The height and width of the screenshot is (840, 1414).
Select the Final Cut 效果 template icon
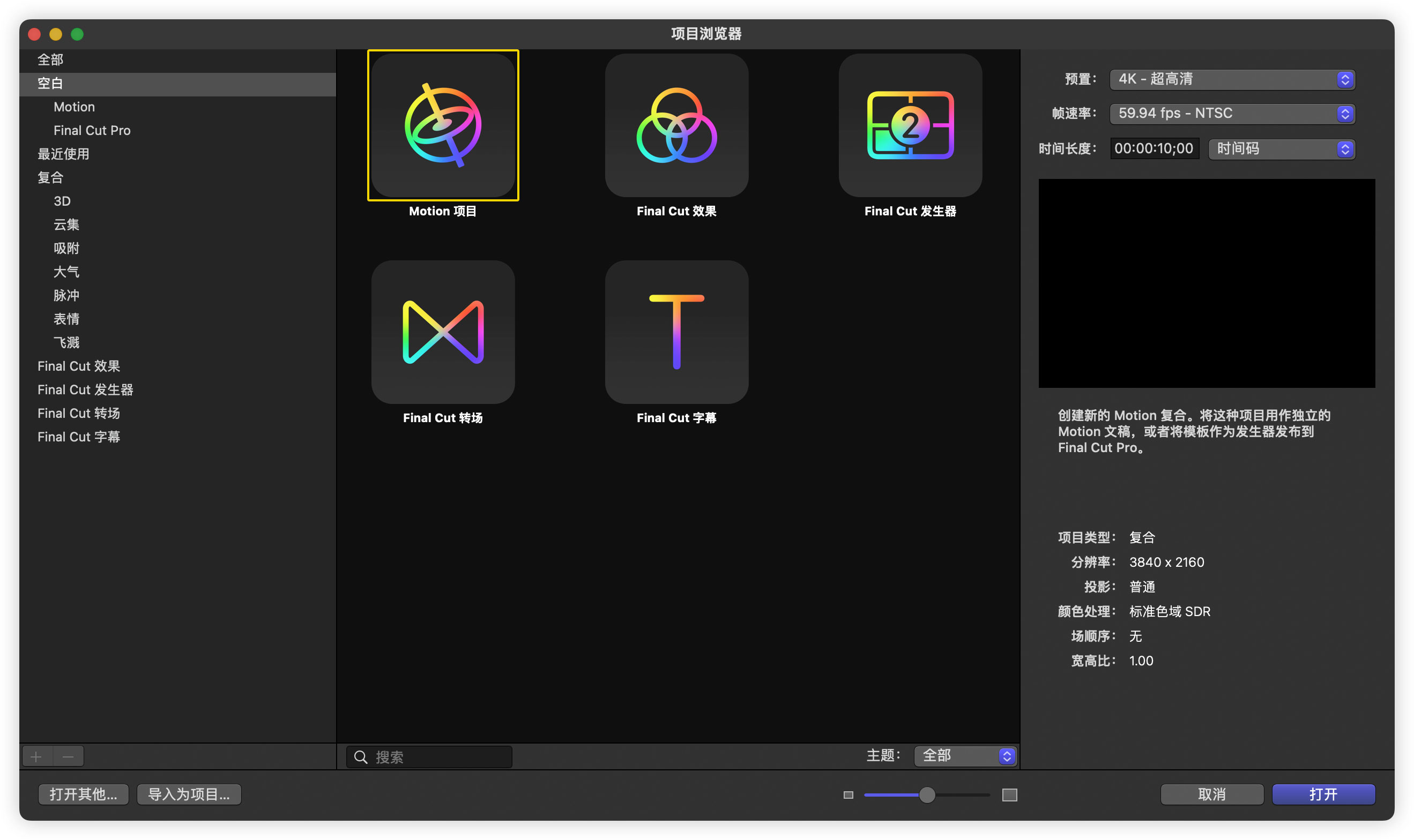(x=676, y=125)
